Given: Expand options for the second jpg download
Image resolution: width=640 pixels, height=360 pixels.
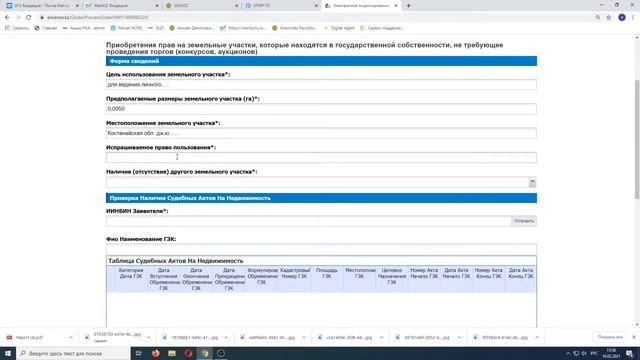Looking at the screenshot, I should [x=226, y=338].
